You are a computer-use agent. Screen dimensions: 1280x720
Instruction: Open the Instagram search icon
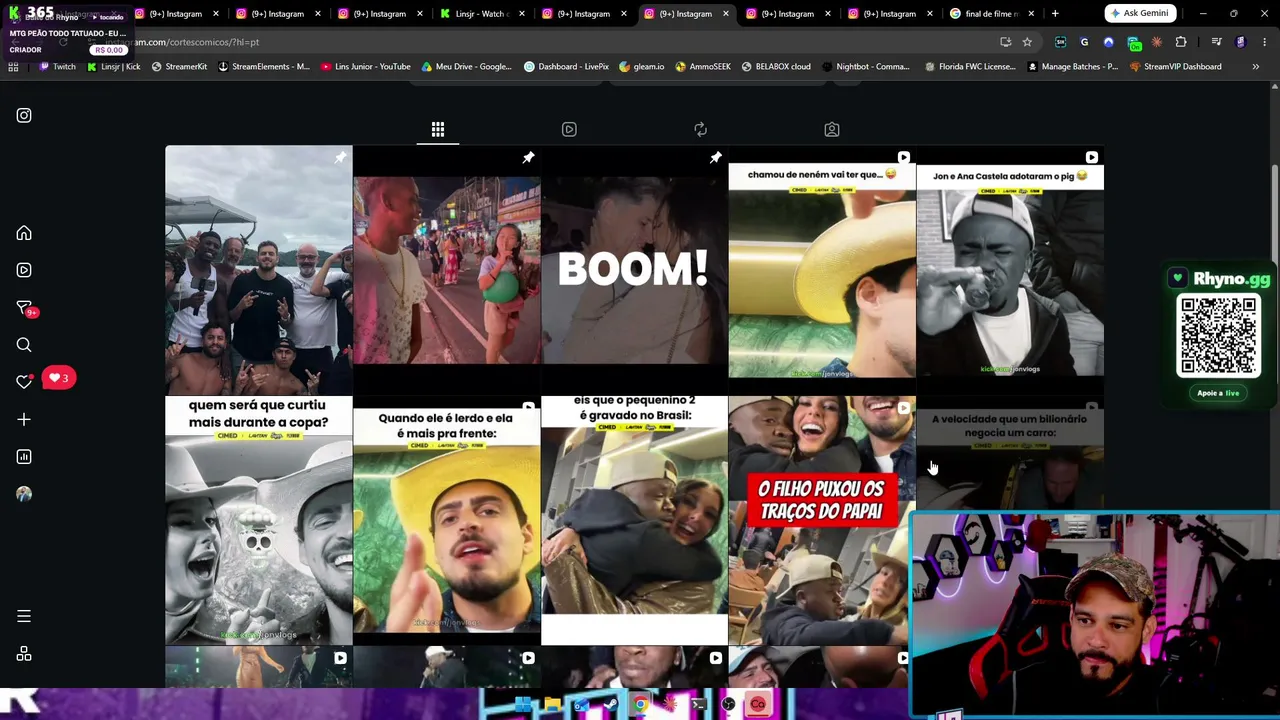24,345
